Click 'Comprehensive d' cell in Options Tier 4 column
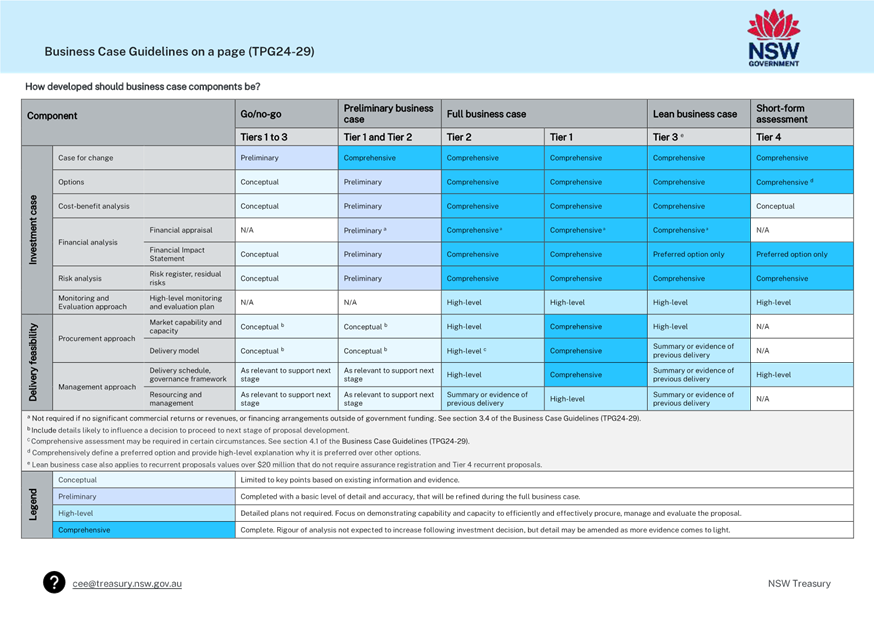 [802, 182]
